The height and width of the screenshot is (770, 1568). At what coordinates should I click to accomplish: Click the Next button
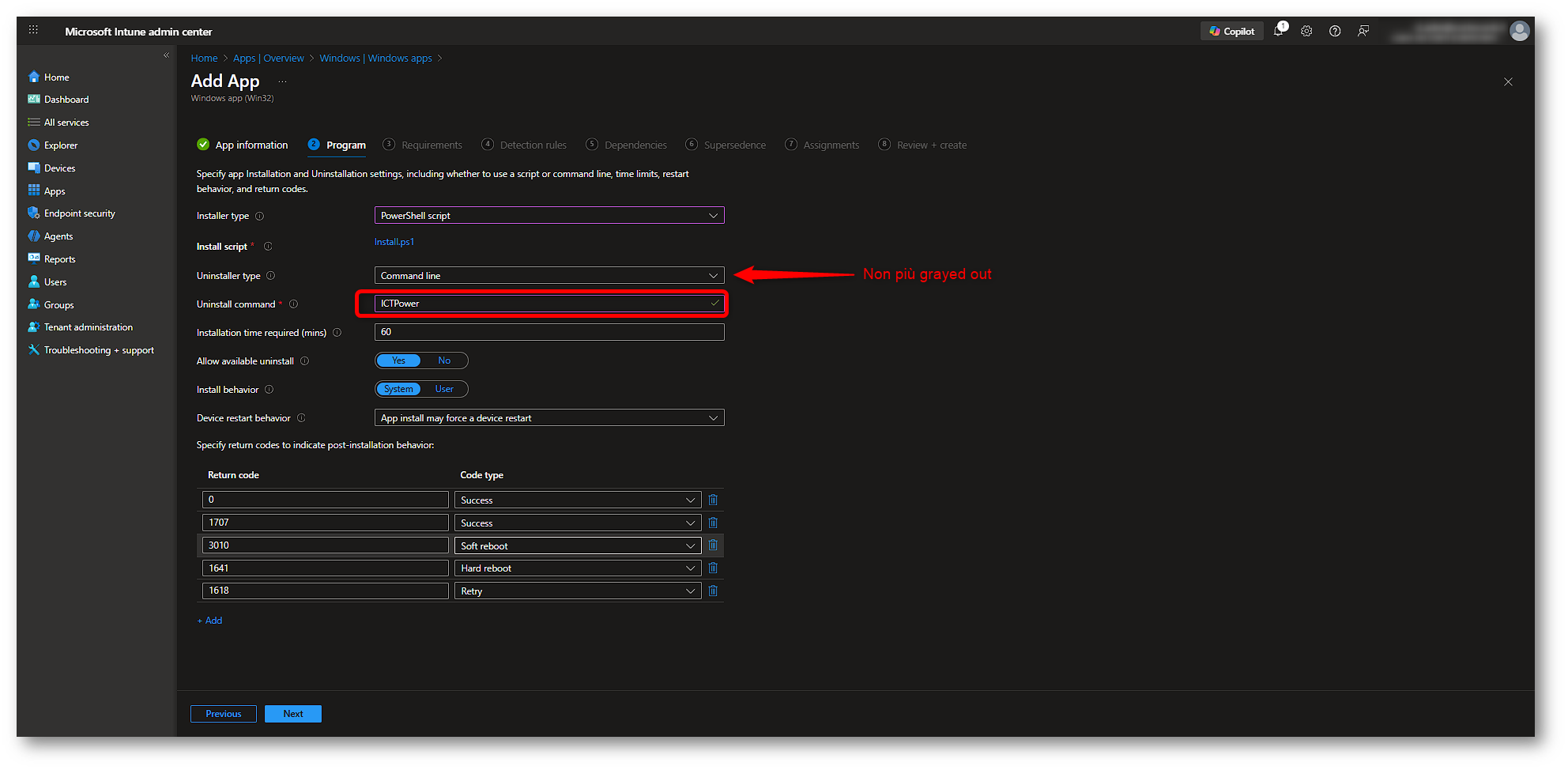coord(292,714)
